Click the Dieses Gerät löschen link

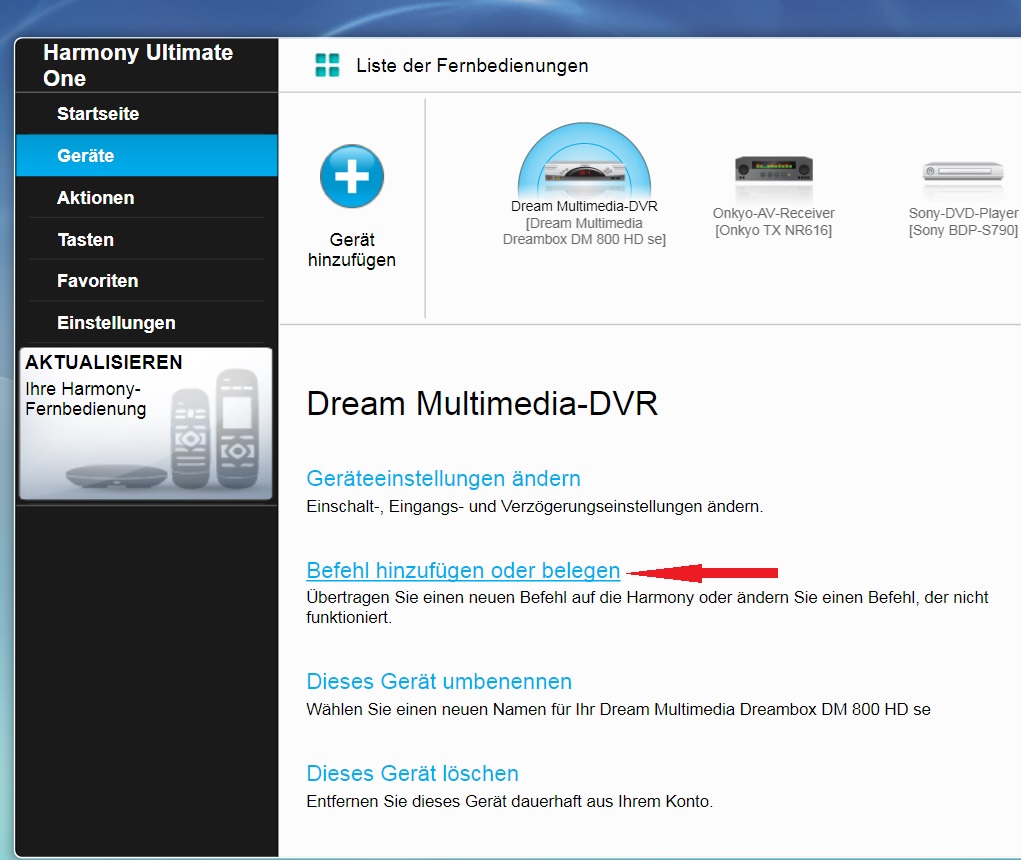coord(412,774)
